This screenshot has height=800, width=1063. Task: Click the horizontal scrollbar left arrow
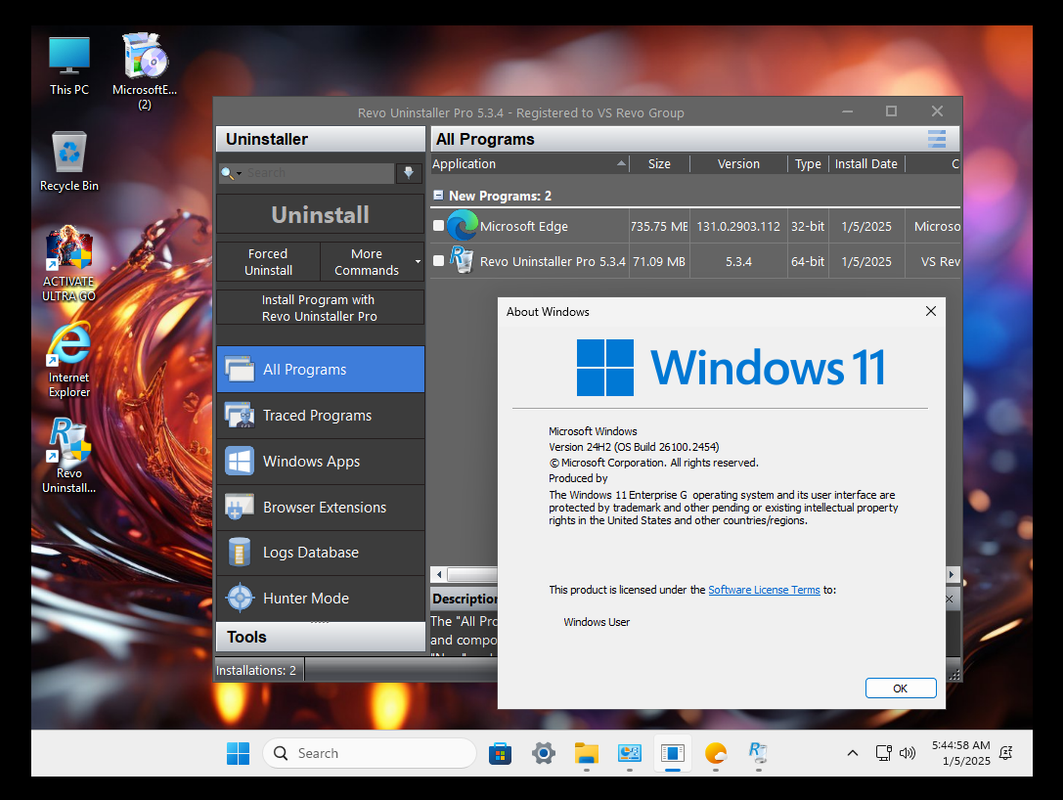pos(439,574)
